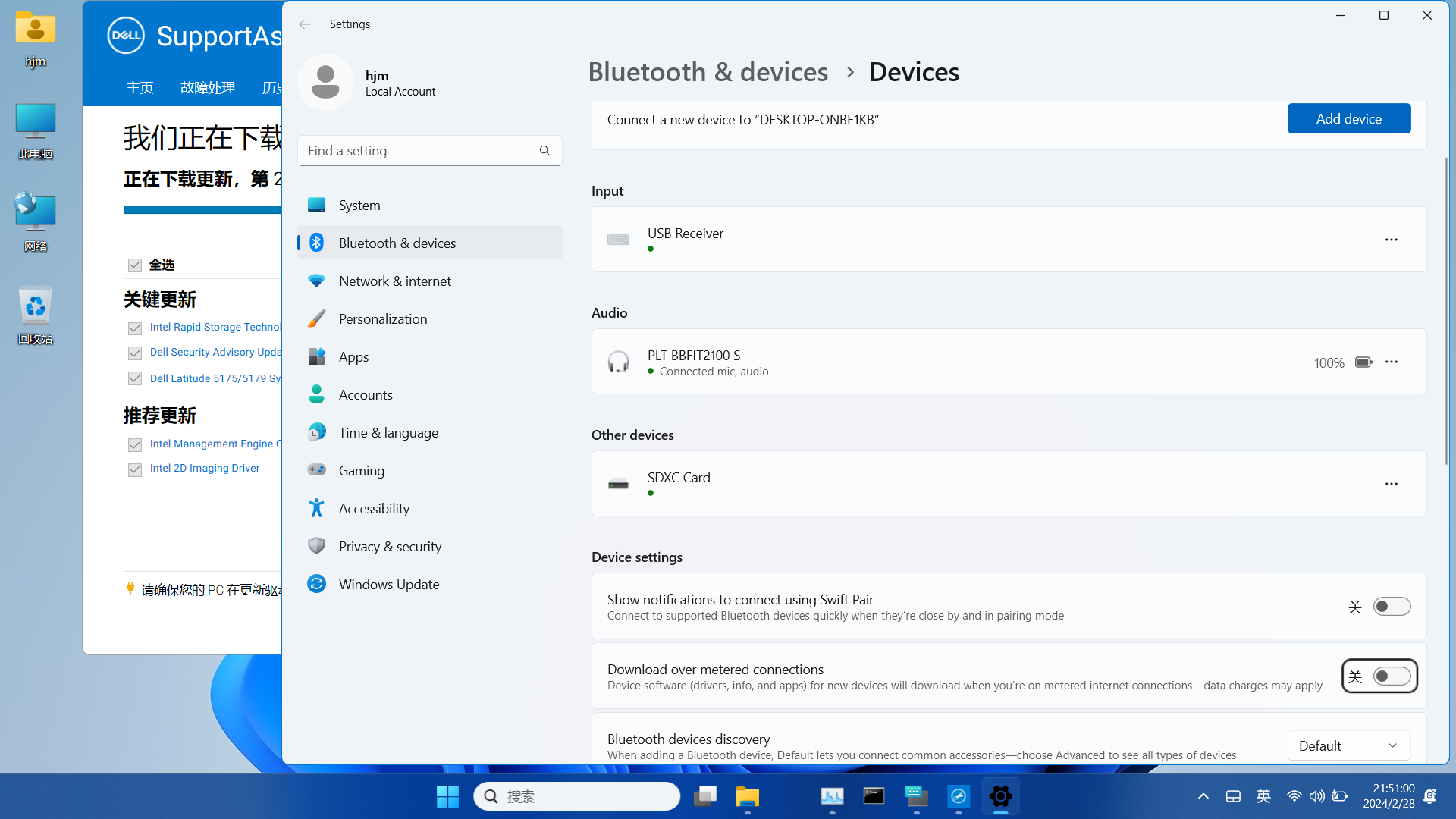Viewport: 1456px width, 819px height.
Task: Open Privacy & security via its shield icon
Action: pyautogui.click(x=316, y=546)
